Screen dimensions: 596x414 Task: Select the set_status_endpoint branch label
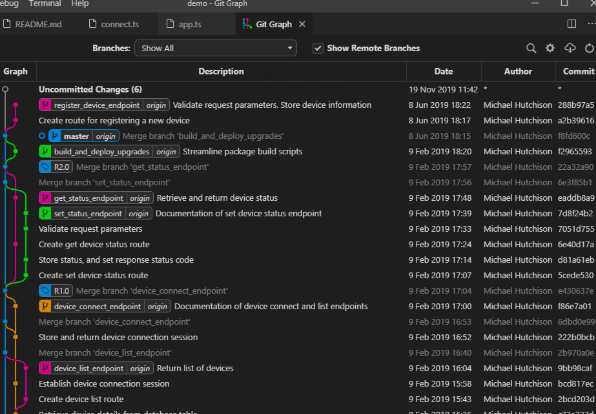pyautogui.click(x=95, y=214)
